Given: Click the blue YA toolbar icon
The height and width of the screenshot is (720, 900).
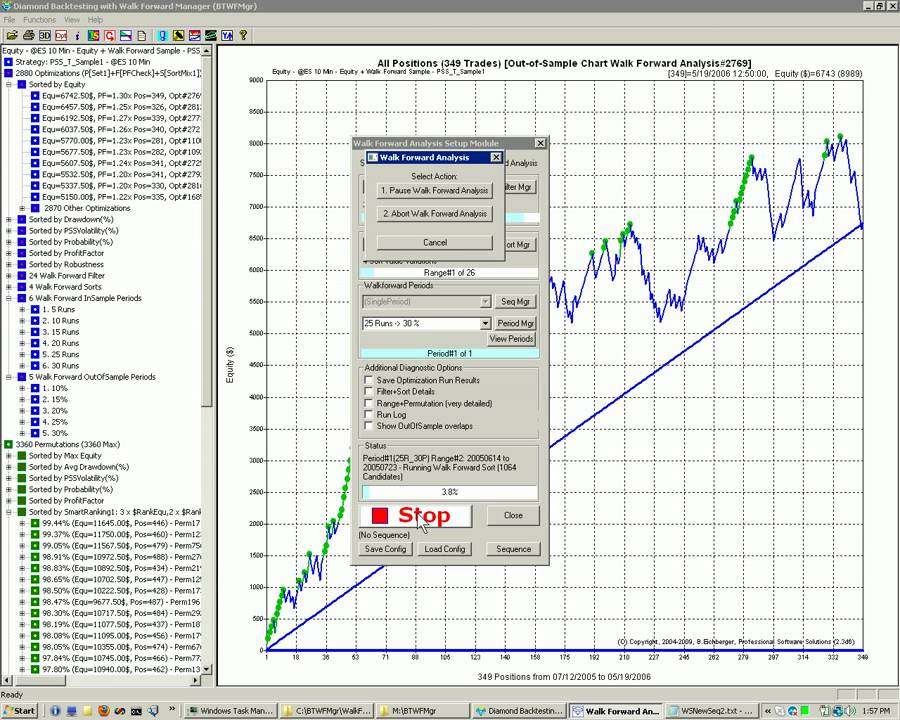Looking at the screenshot, I should tap(227, 36).
